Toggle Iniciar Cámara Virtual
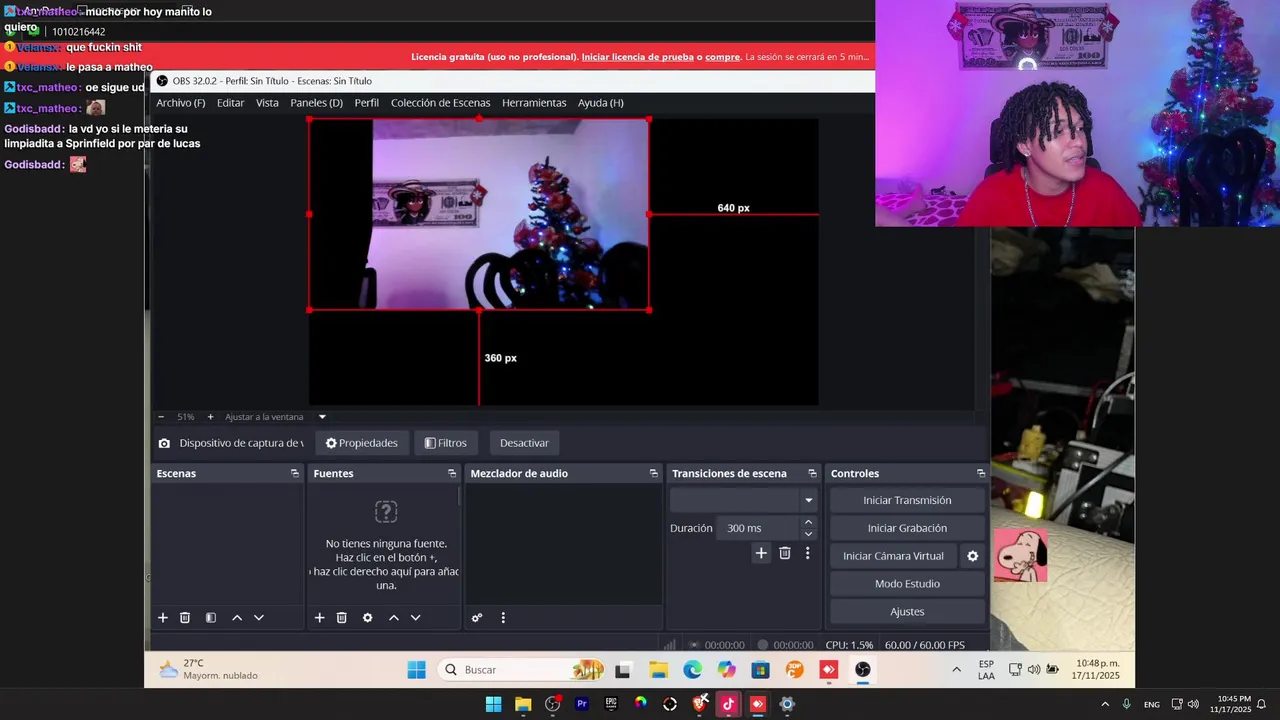 [893, 556]
